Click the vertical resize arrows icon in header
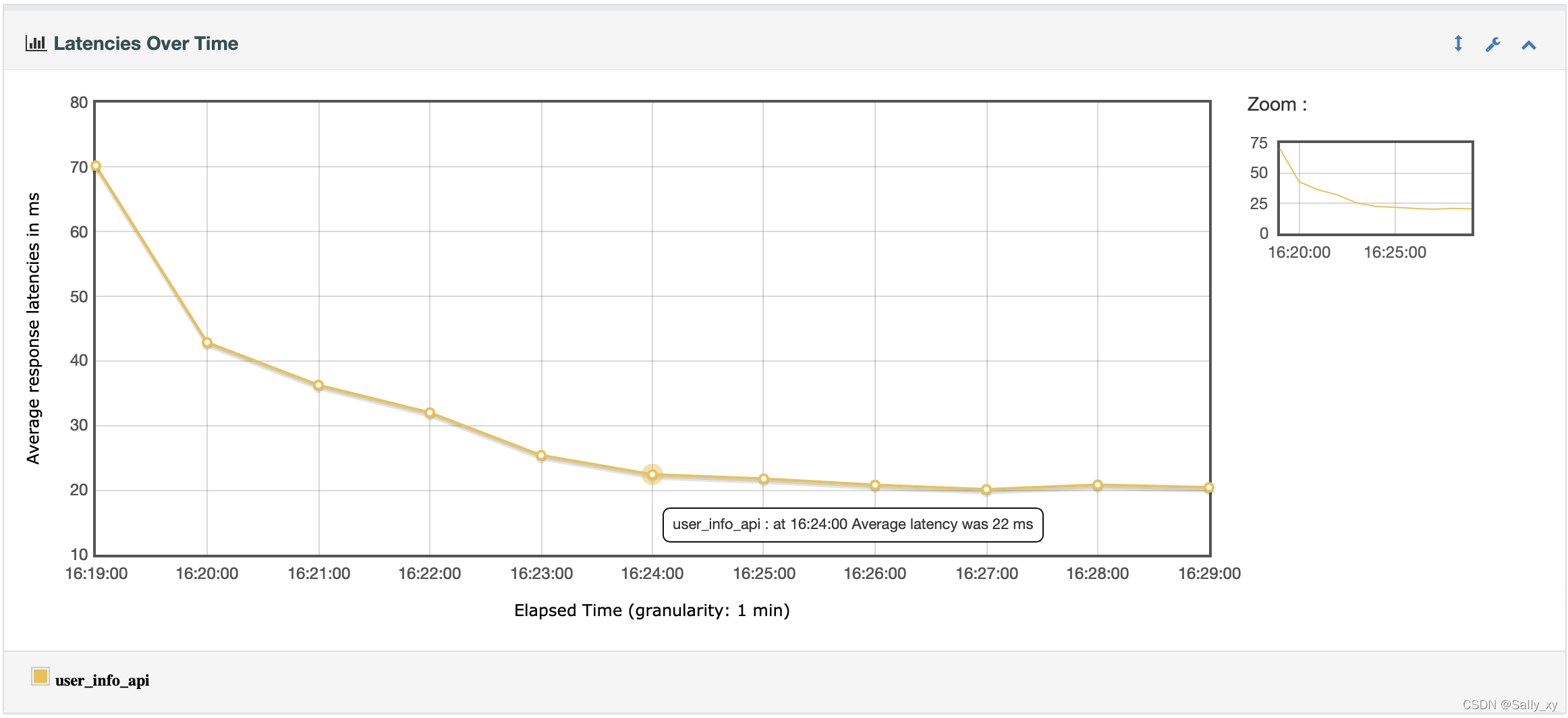 [x=1458, y=44]
